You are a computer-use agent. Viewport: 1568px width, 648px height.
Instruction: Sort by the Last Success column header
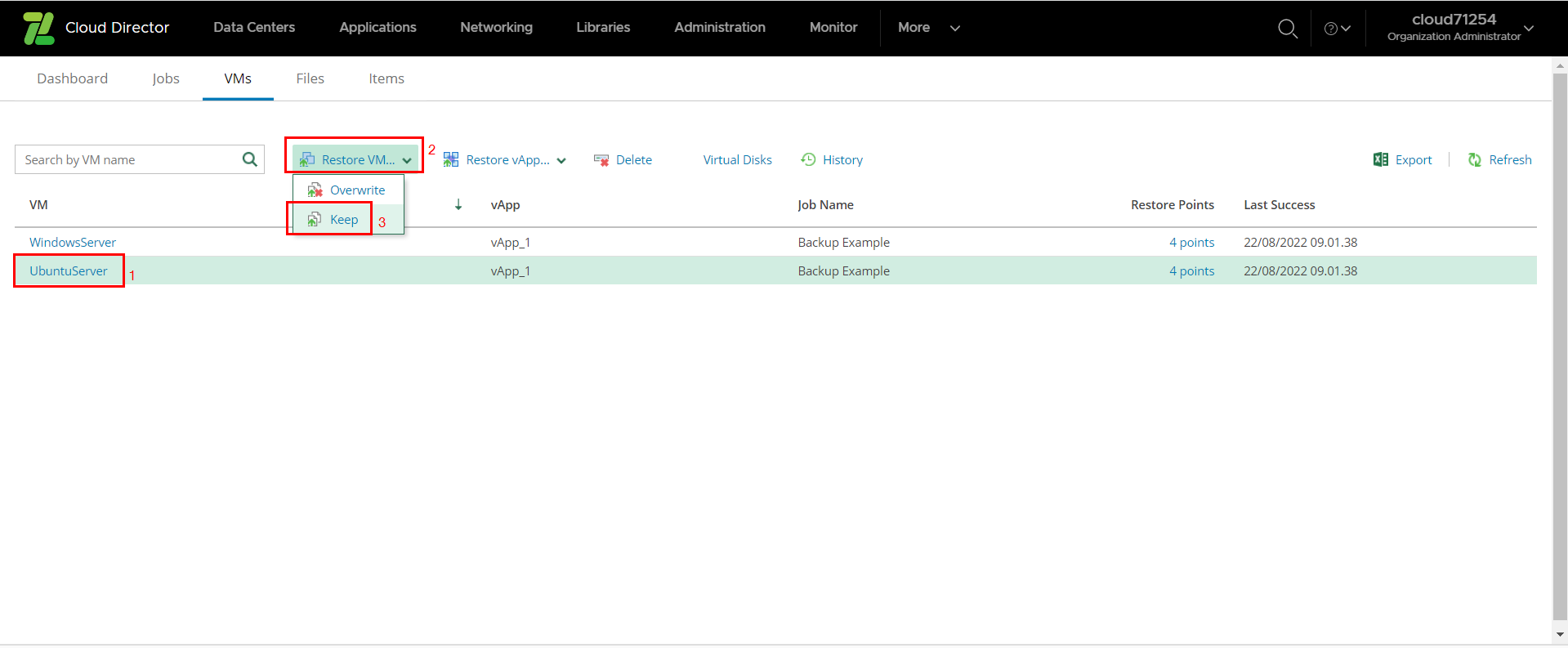[x=1280, y=205]
